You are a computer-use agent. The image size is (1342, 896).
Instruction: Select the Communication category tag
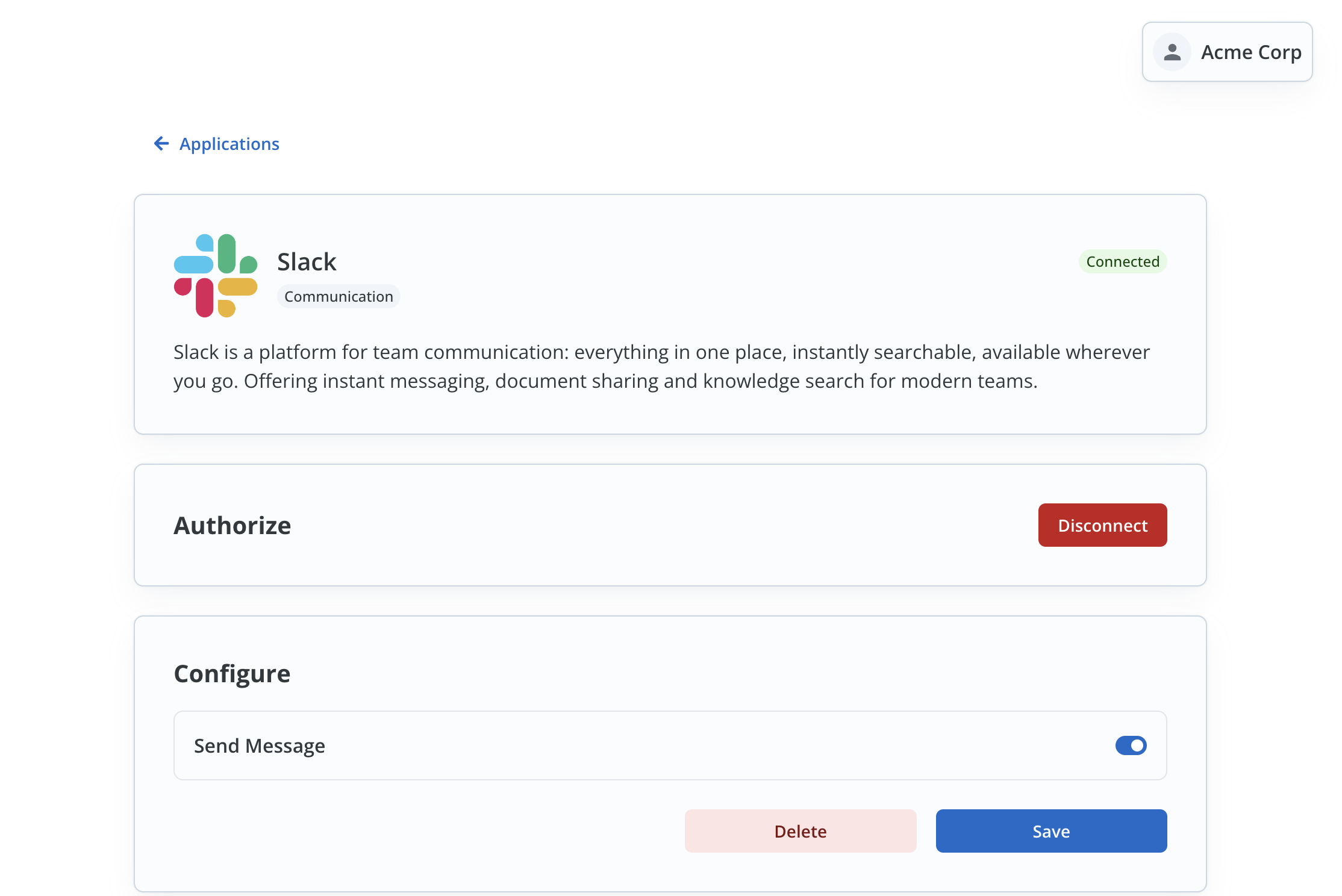pyautogui.click(x=339, y=296)
